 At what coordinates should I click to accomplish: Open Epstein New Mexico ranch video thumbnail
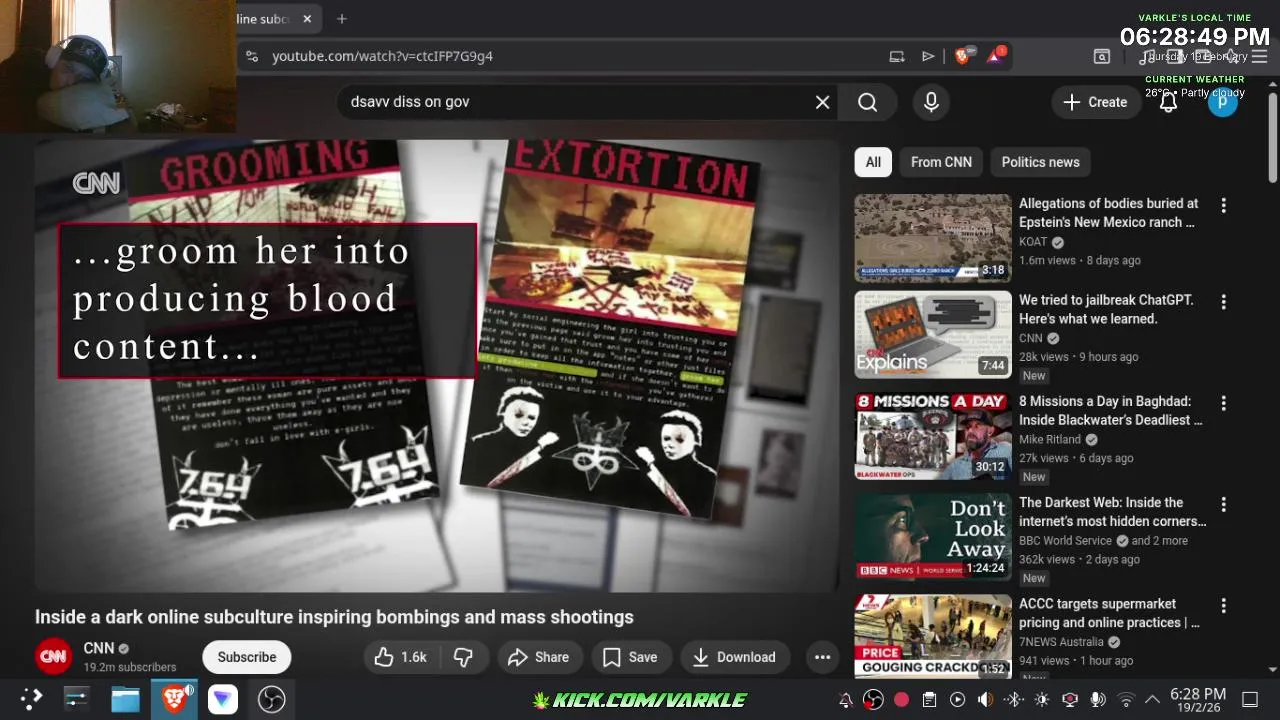[x=933, y=238]
